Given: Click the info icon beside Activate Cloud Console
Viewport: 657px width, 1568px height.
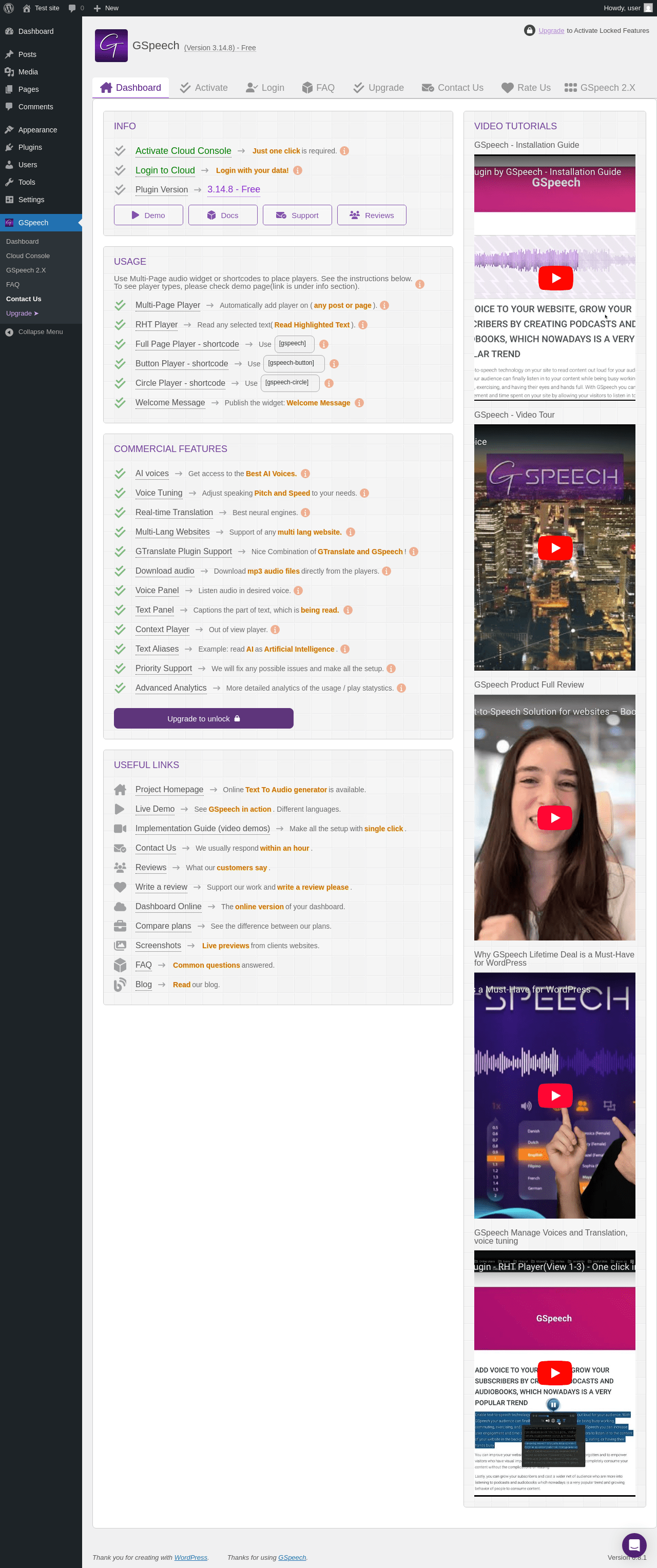Looking at the screenshot, I should (x=344, y=151).
